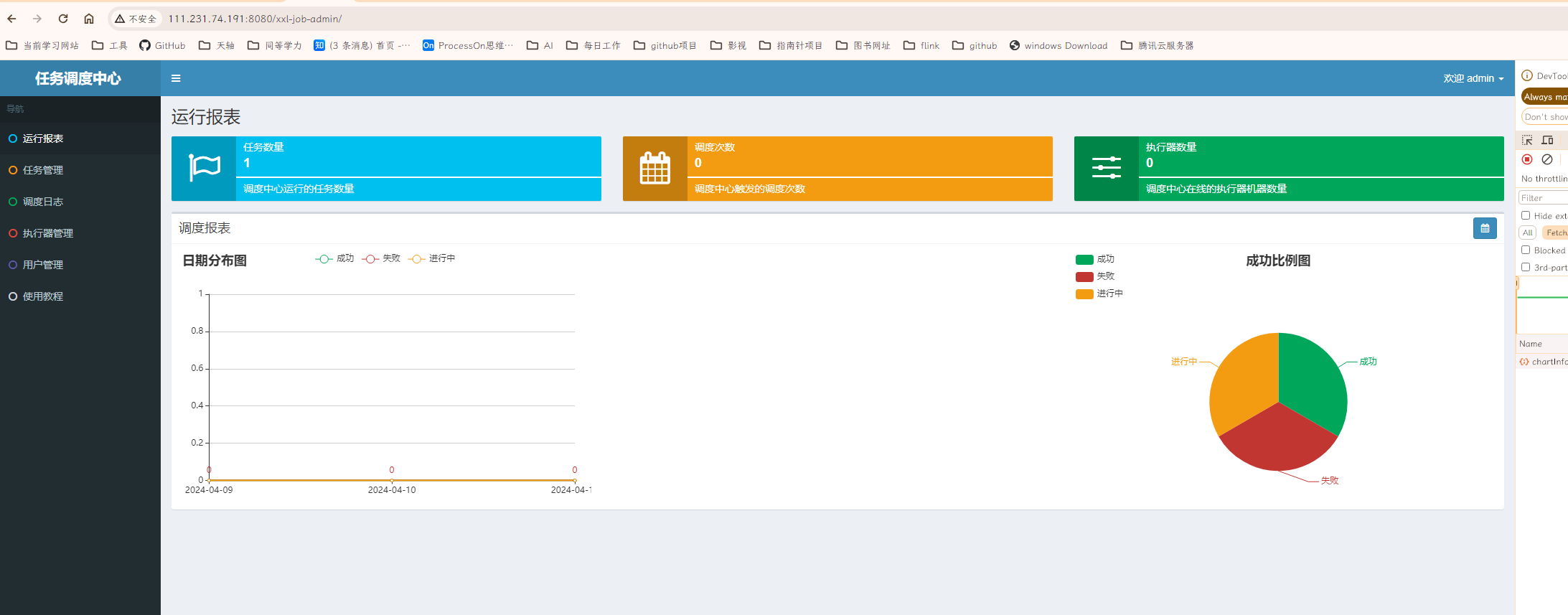Image resolution: width=1568 pixels, height=615 pixels.
Task: Click the flag icon on 任务数量 card
Action: pos(205,168)
